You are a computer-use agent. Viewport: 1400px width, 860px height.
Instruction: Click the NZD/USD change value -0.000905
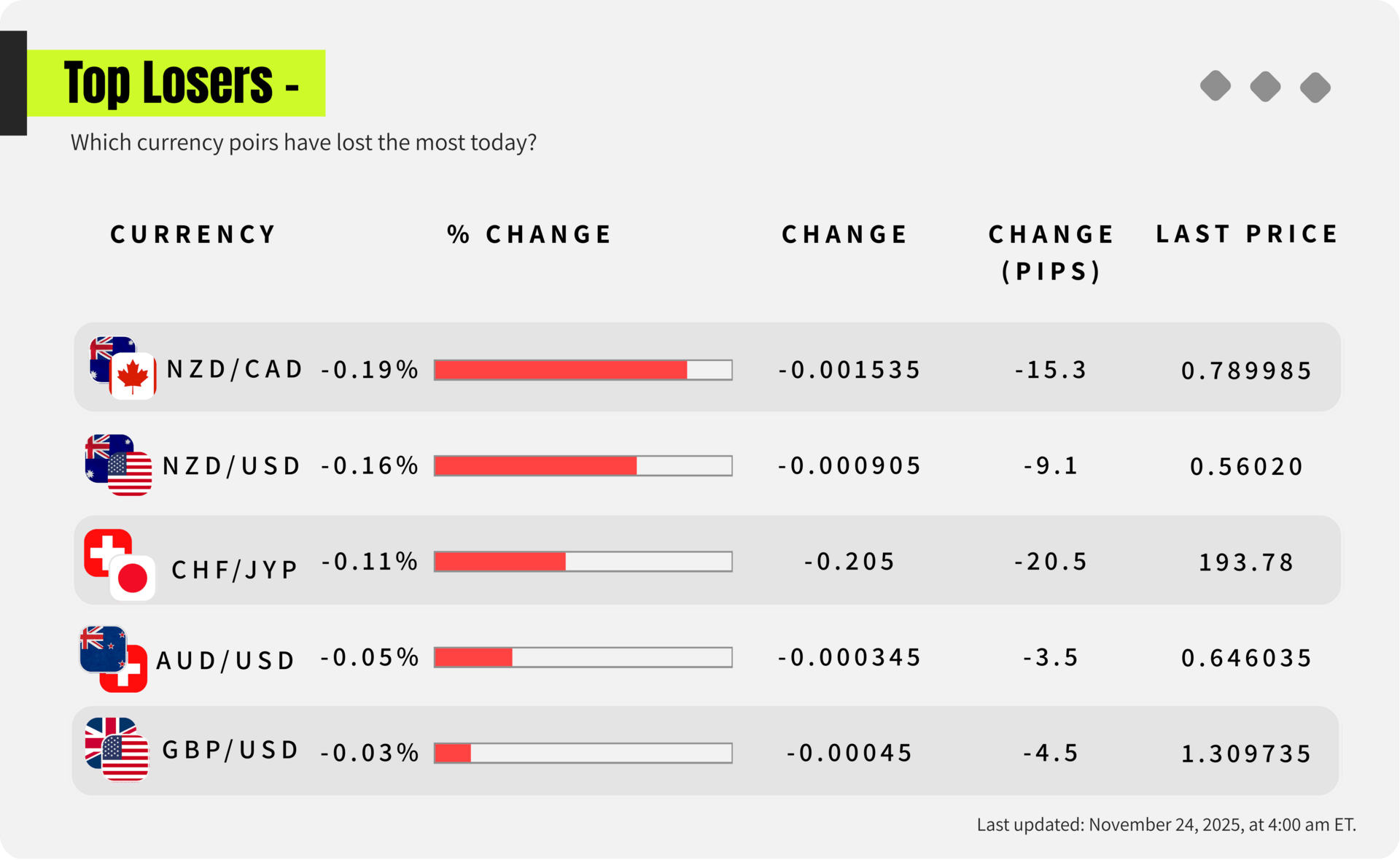point(849,465)
